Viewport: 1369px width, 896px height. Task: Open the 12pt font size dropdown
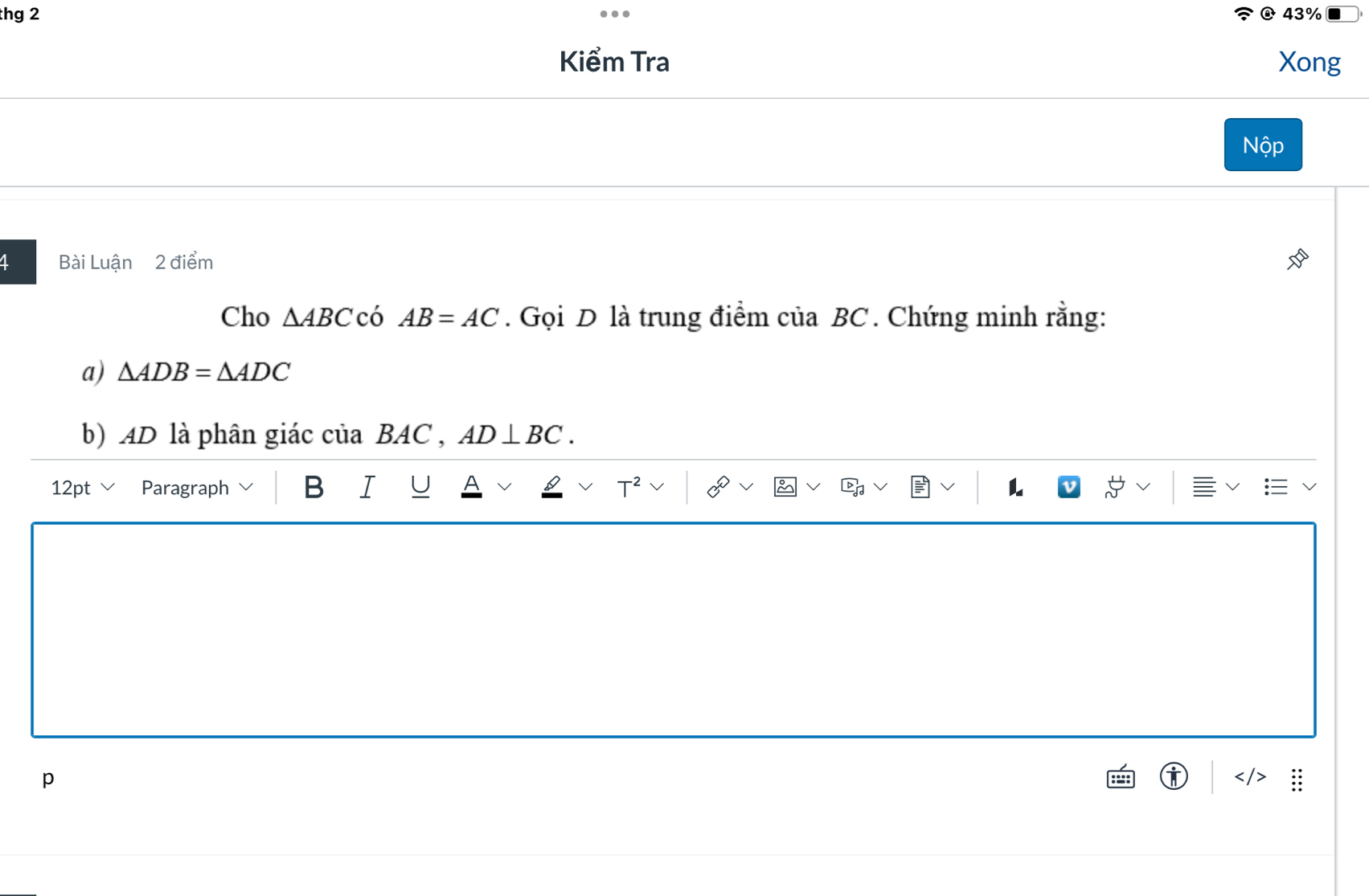pos(83,488)
